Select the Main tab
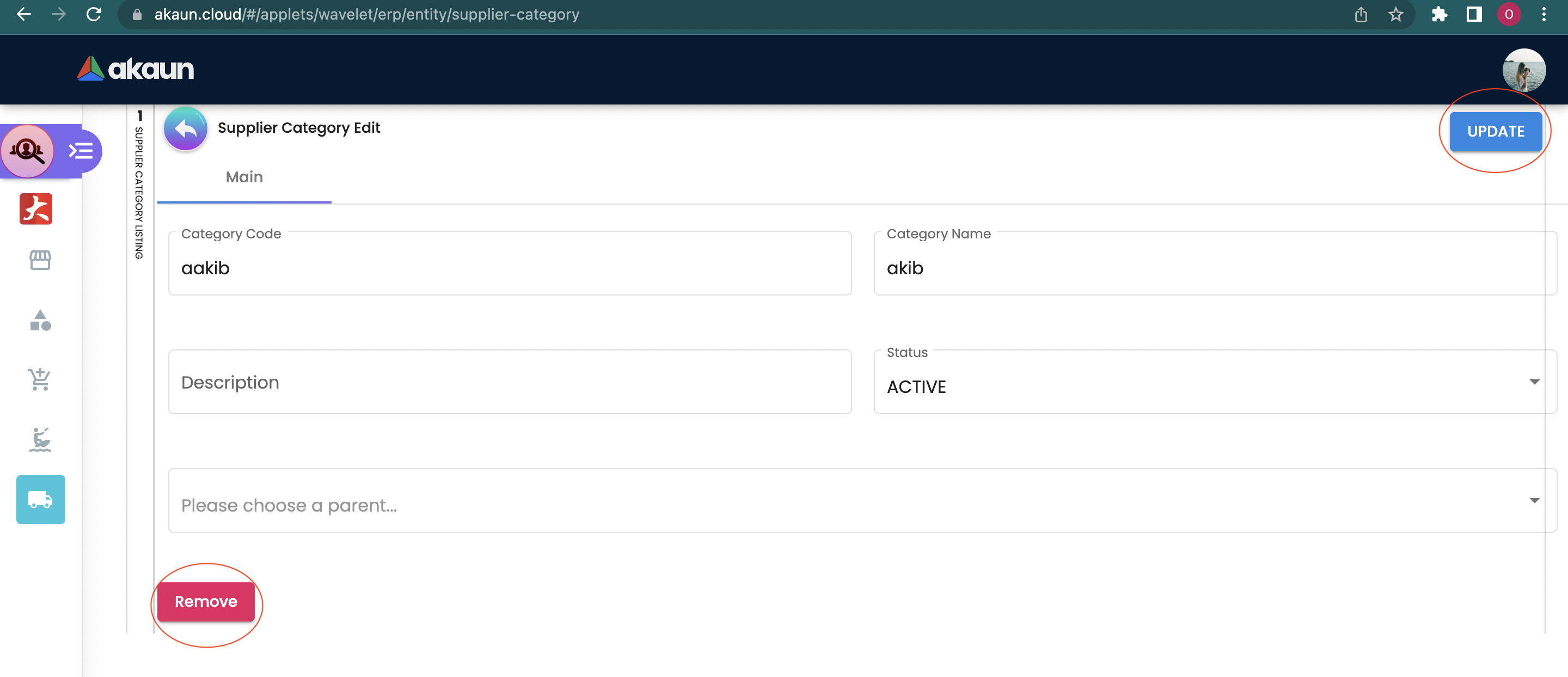The image size is (1568, 677). [244, 177]
